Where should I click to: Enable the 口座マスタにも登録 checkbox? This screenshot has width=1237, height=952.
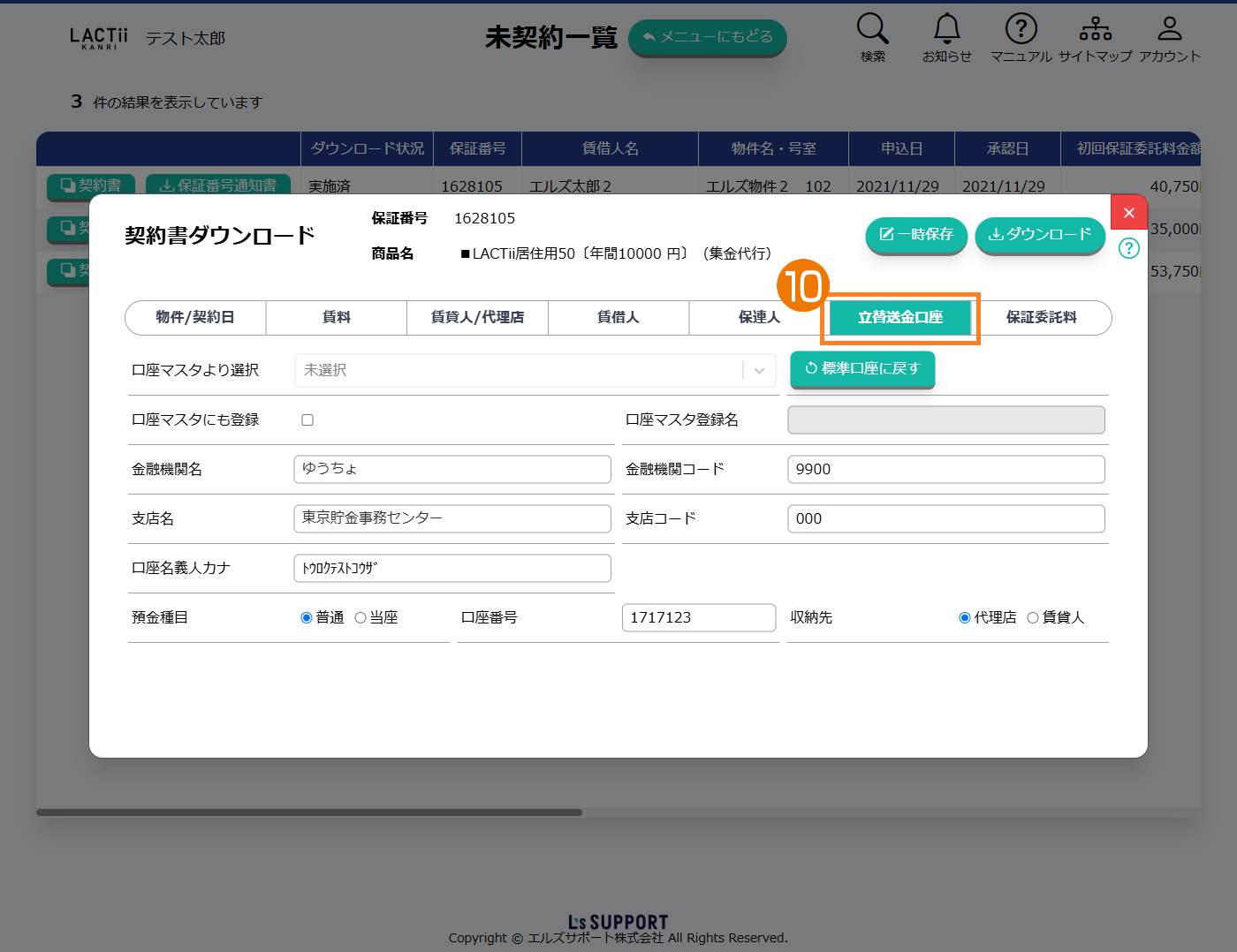[x=307, y=420]
